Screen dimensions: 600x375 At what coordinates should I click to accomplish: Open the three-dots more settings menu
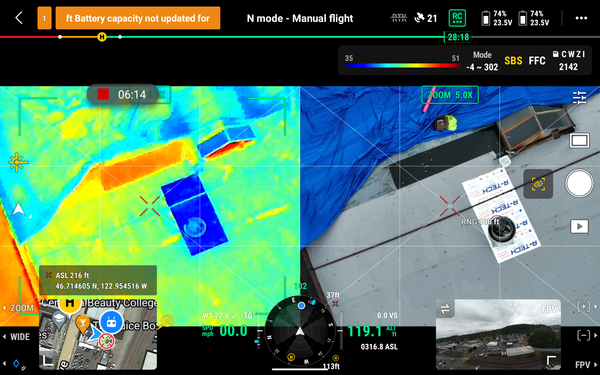click(581, 18)
